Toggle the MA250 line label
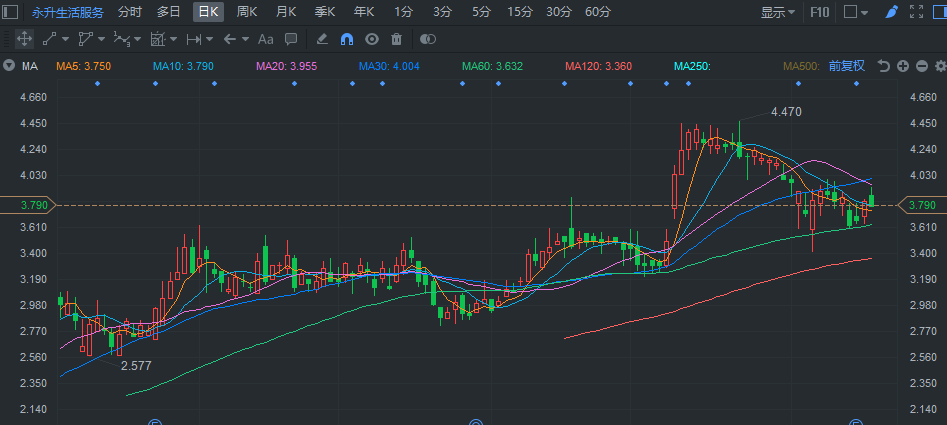The width and height of the screenshot is (947, 425). pyautogui.click(x=692, y=66)
